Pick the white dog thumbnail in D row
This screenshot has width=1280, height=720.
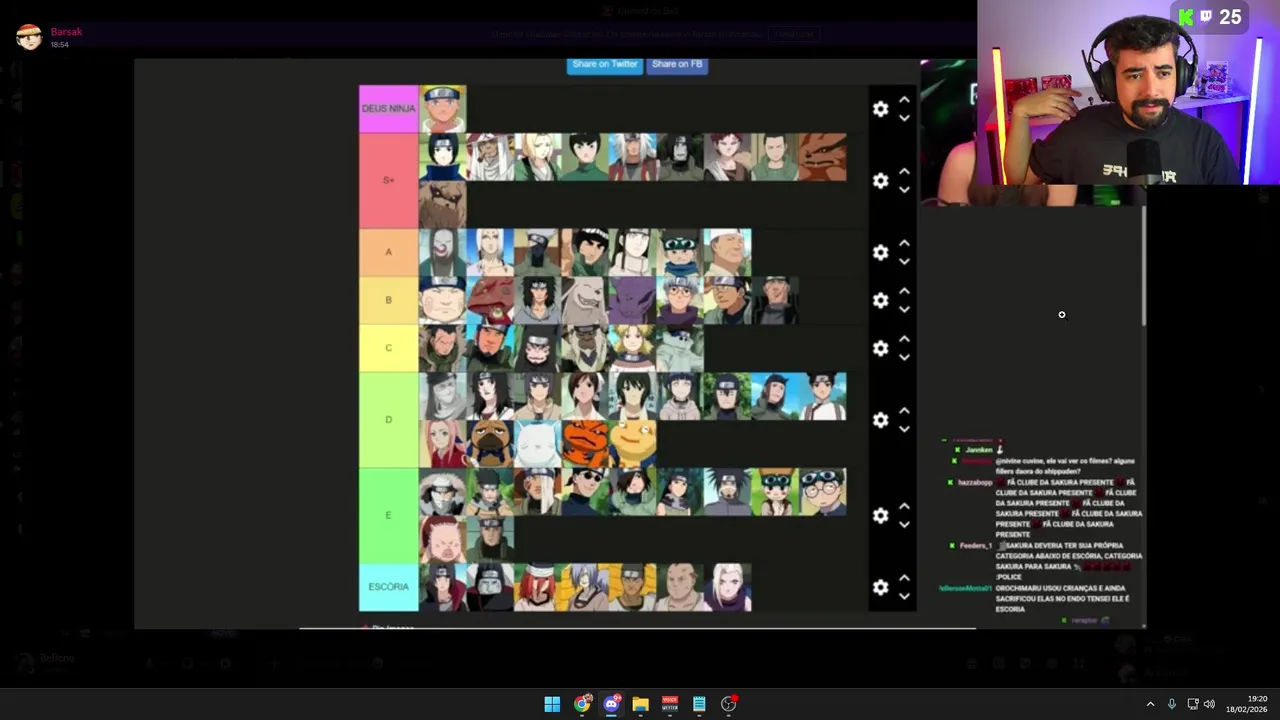pyautogui.click(x=538, y=444)
